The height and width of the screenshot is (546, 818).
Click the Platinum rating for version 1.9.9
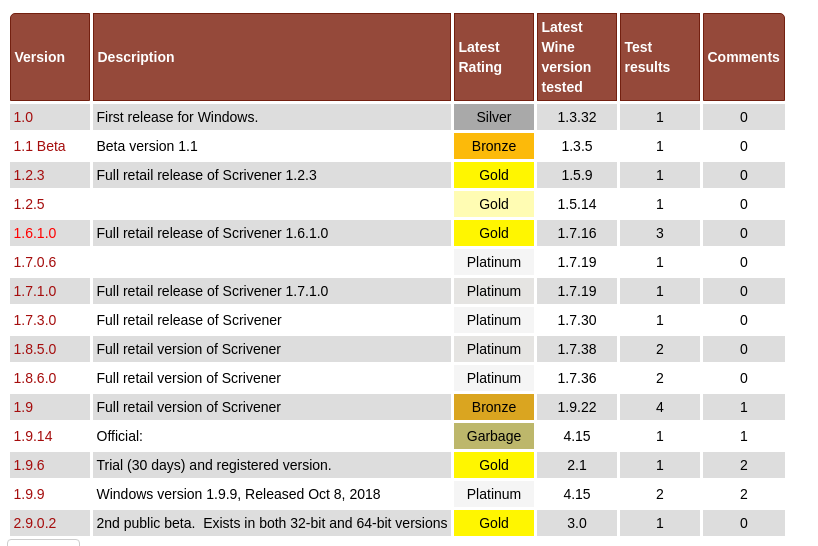[x=494, y=494]
